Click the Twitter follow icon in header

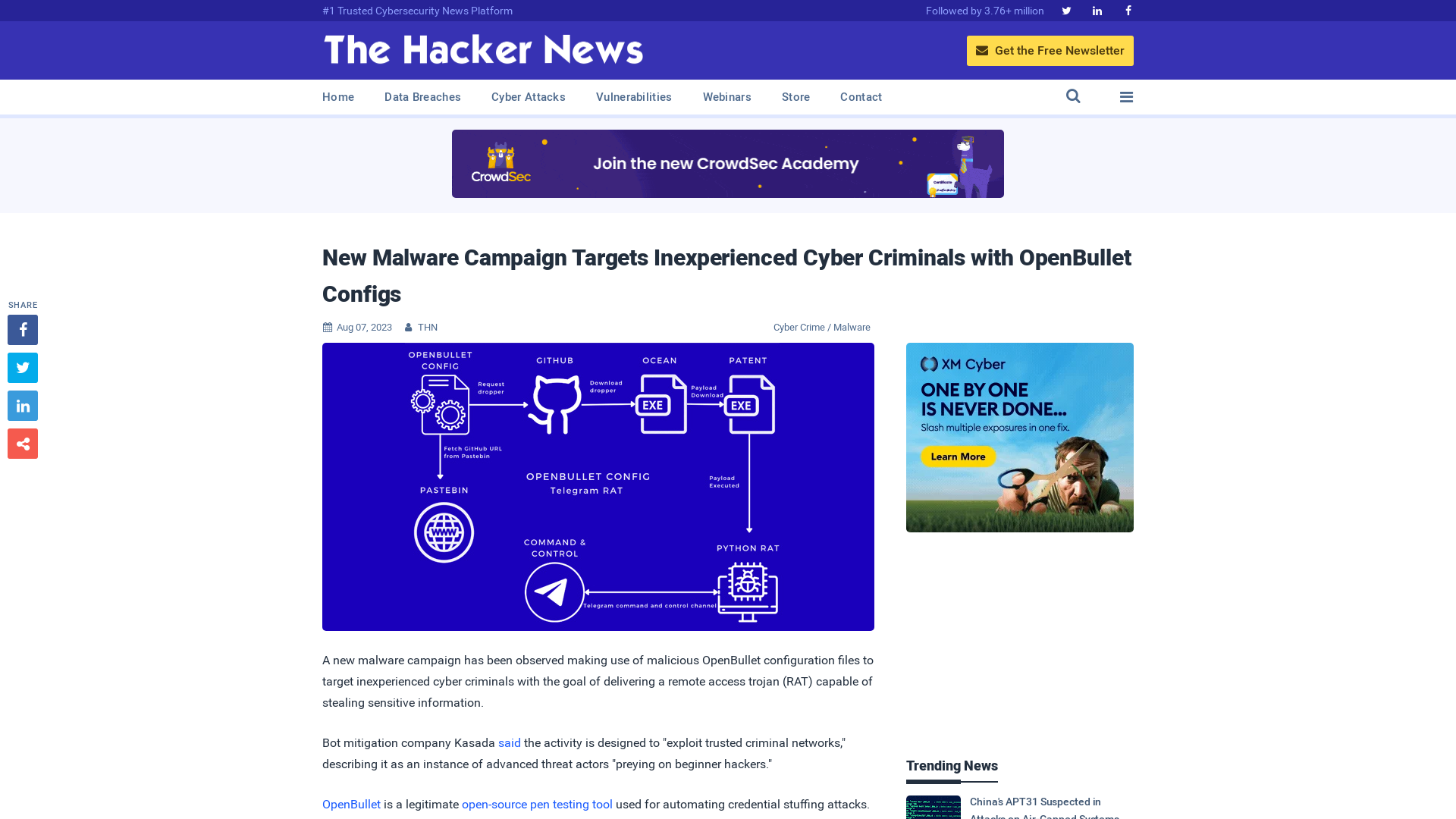(x=1066, y=10)
